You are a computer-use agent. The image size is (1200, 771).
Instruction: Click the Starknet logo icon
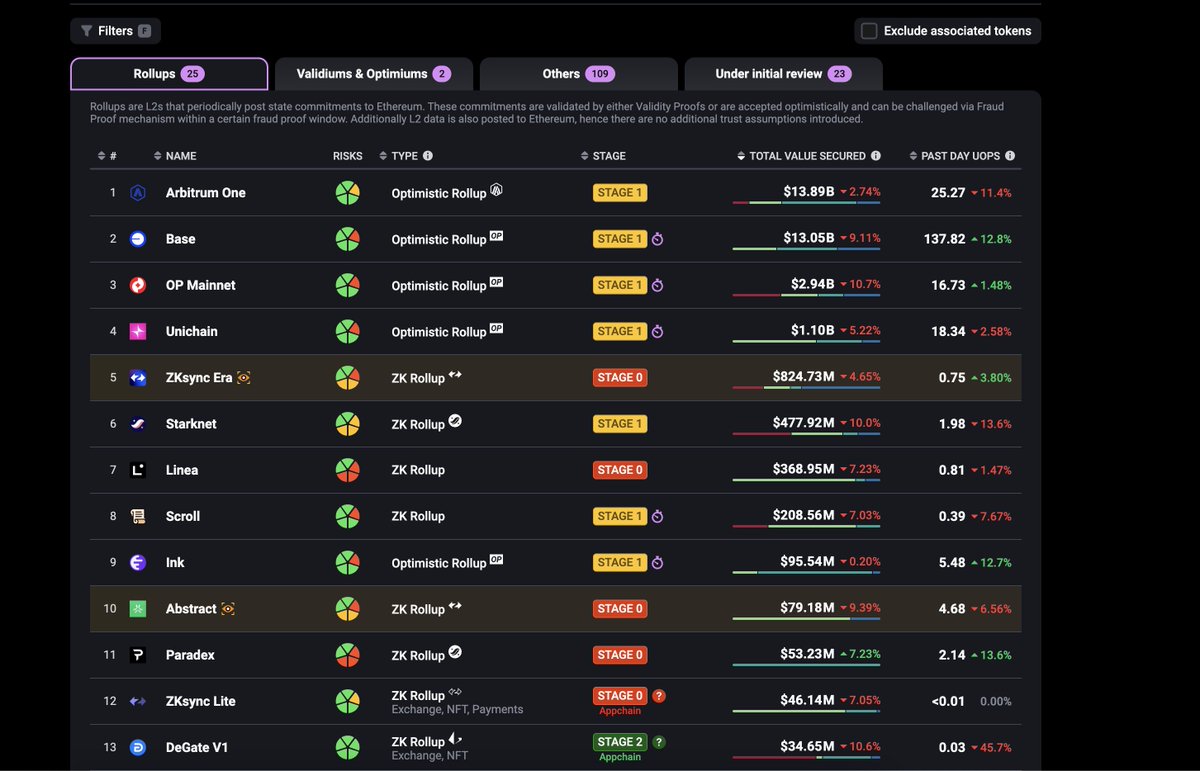pos(138,424)
